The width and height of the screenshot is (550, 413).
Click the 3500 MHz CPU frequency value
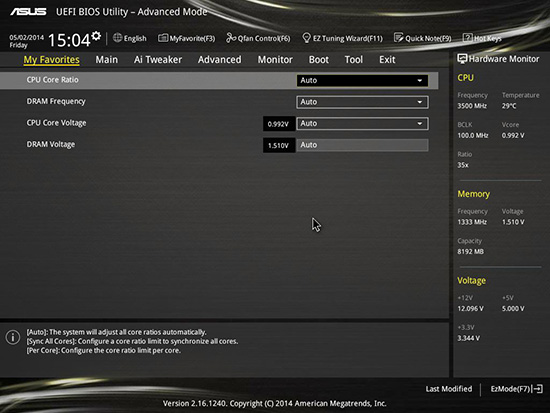pos(472,106)
